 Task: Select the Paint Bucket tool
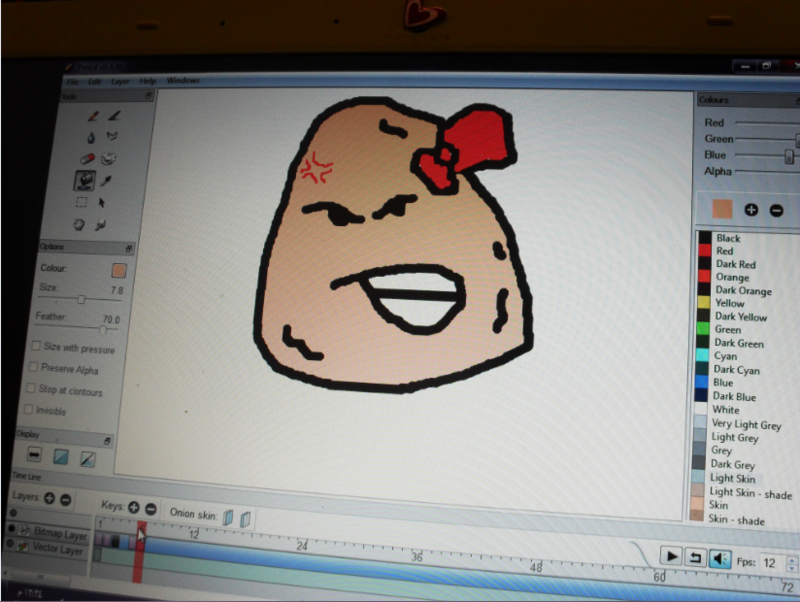[84, 181]
